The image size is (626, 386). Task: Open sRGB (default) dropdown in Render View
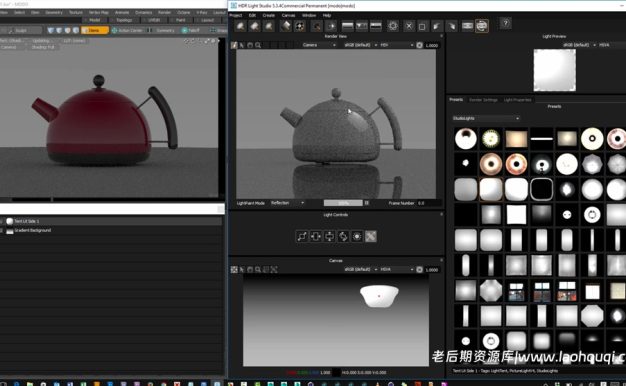(x=360, y=45)
